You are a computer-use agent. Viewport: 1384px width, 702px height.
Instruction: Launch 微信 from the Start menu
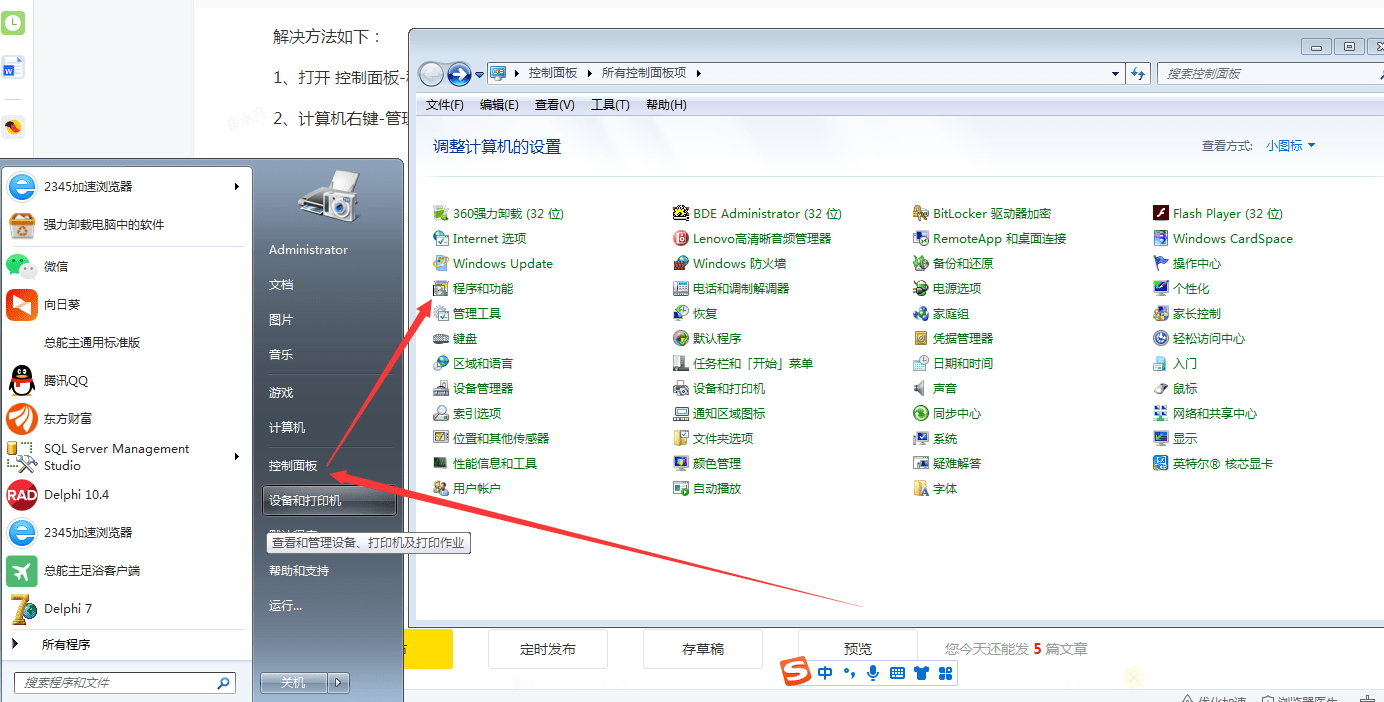click(x=56, y=267)
